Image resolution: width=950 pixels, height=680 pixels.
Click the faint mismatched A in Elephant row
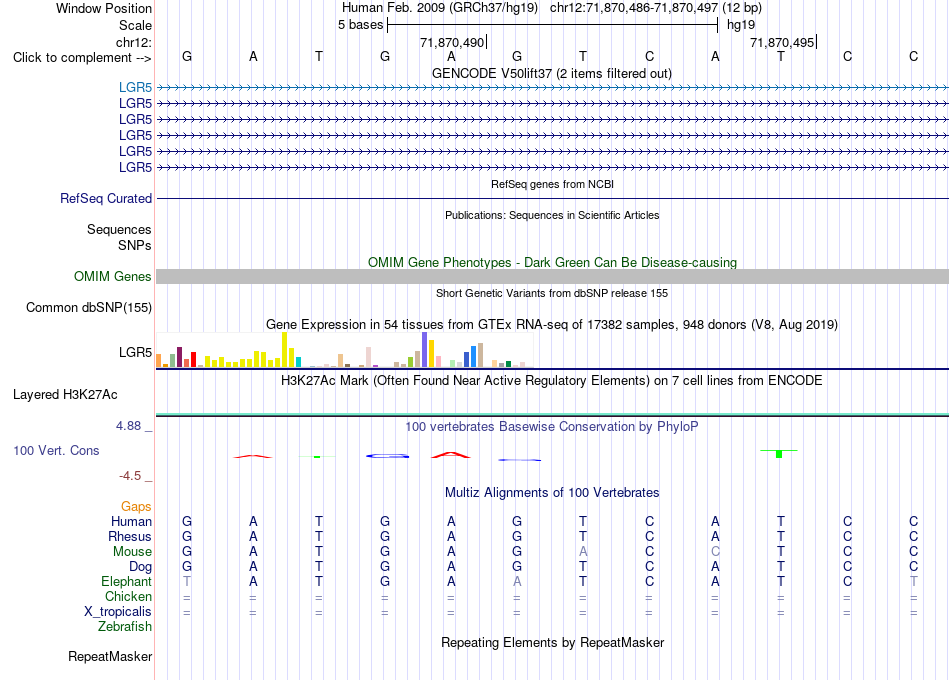pyautogui.click(x=517, y=581)
